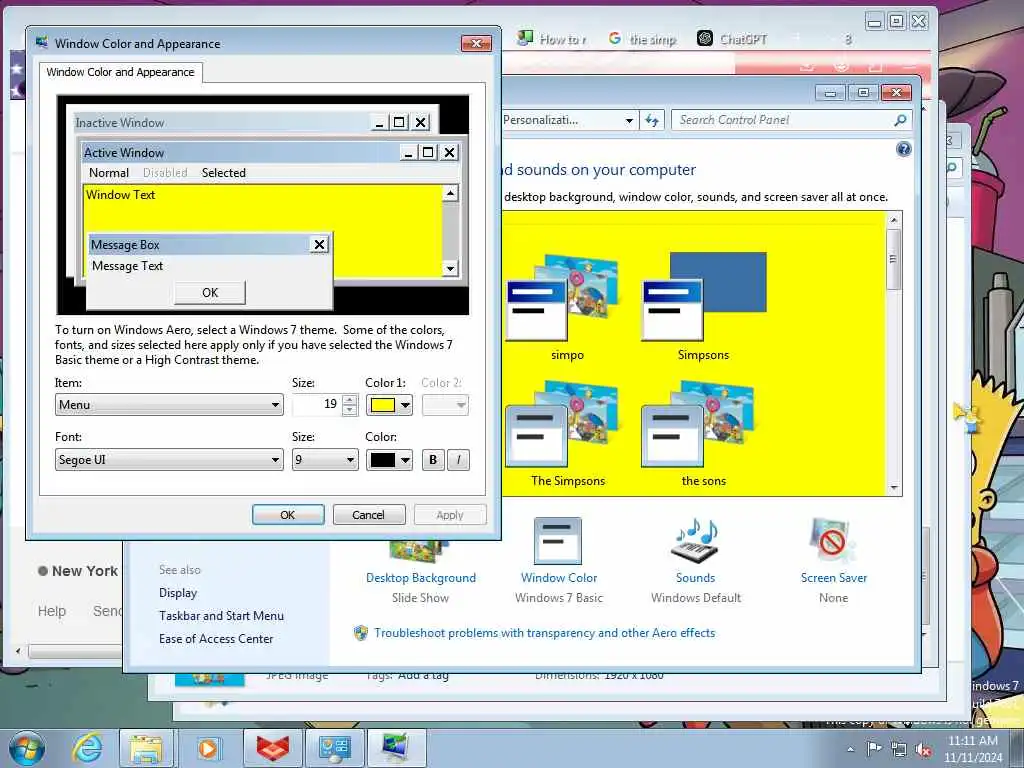Open Windows Media Player taskbar icon

pos(208,748)
